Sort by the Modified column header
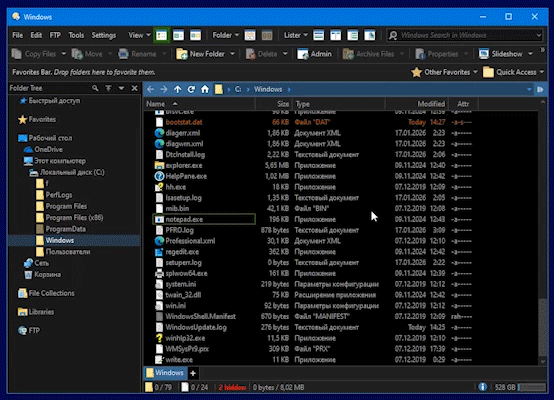 (417, 104)
